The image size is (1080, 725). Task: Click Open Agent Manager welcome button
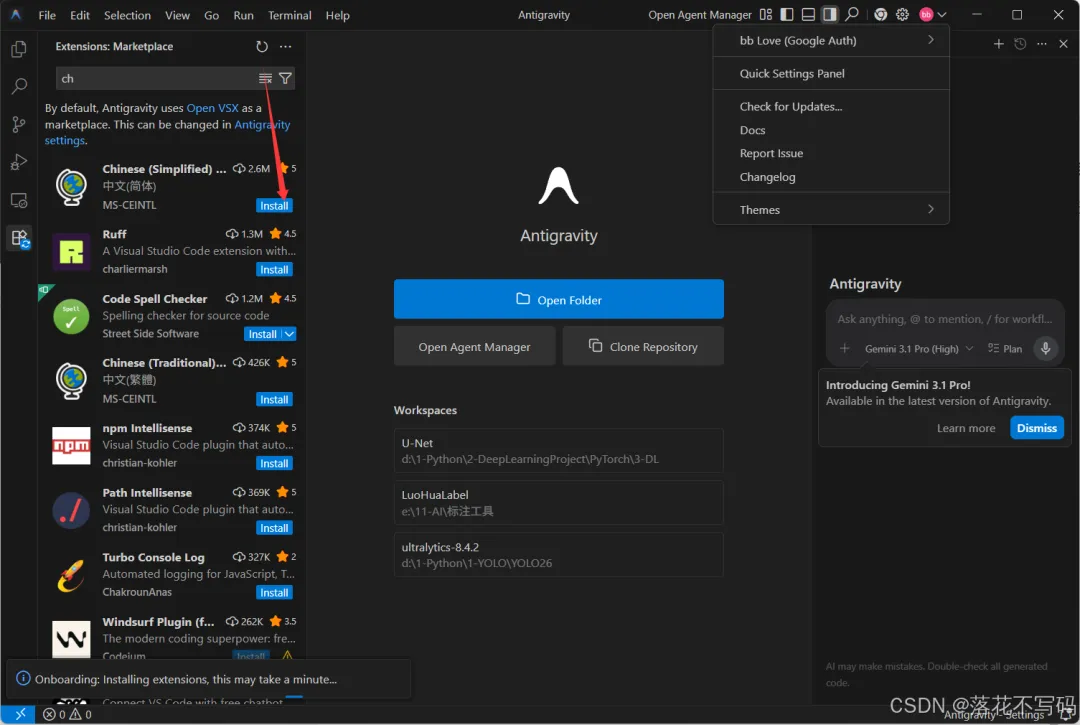pyautogui.click(x=474, y=346)
